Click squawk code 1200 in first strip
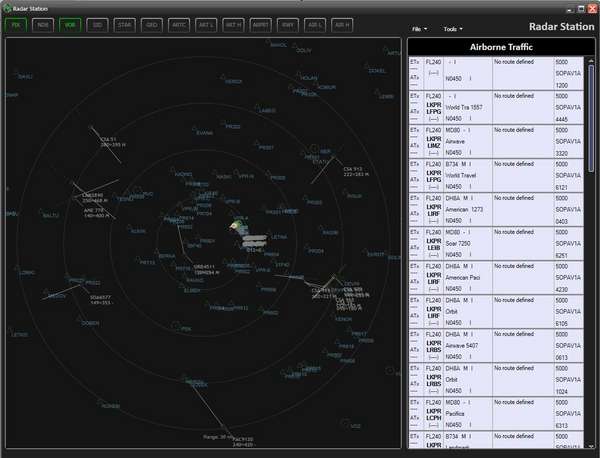The width and height of the screenshot is (600, 458). (x=562, y=85)
